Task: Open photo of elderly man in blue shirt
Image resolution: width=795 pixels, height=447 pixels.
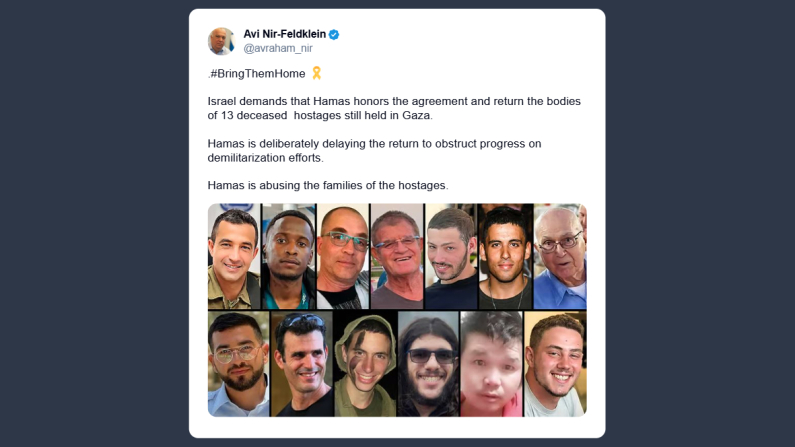Action: (560, 256)
